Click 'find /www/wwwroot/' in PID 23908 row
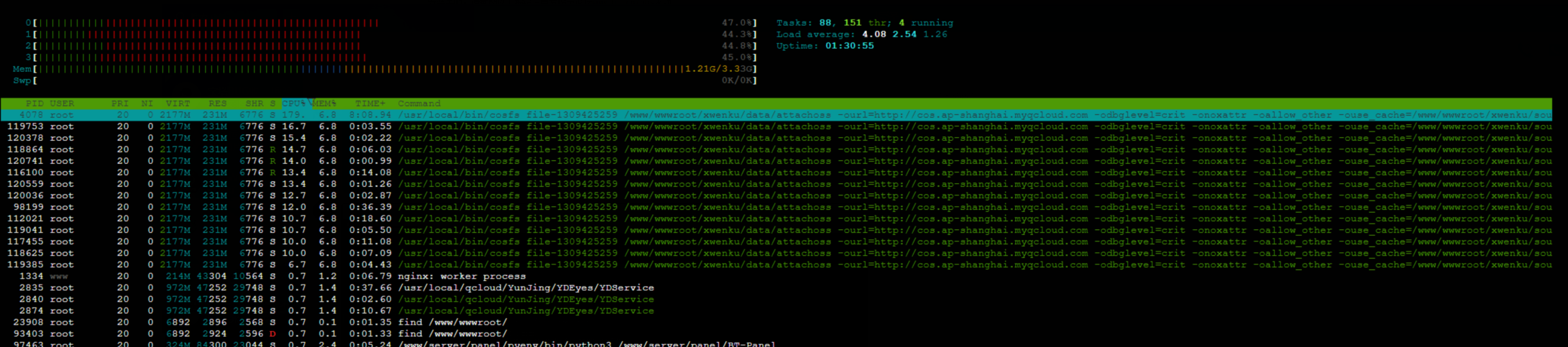Screen dimensions: 1568x347 click(x=452, y=322)
